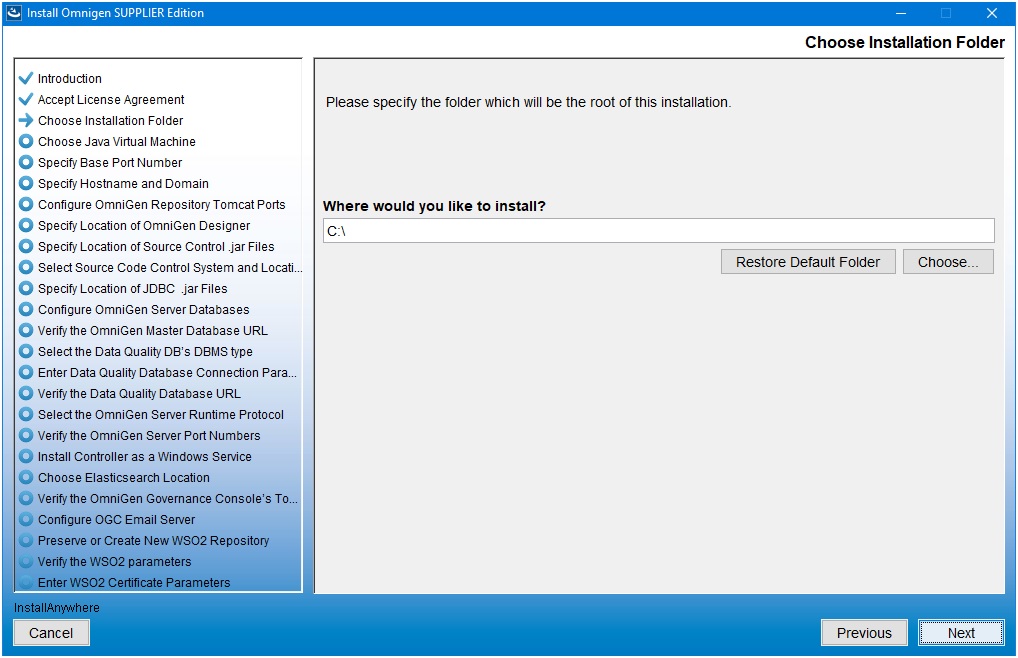Click Restore Default Folder button

[x=808, y=262]
